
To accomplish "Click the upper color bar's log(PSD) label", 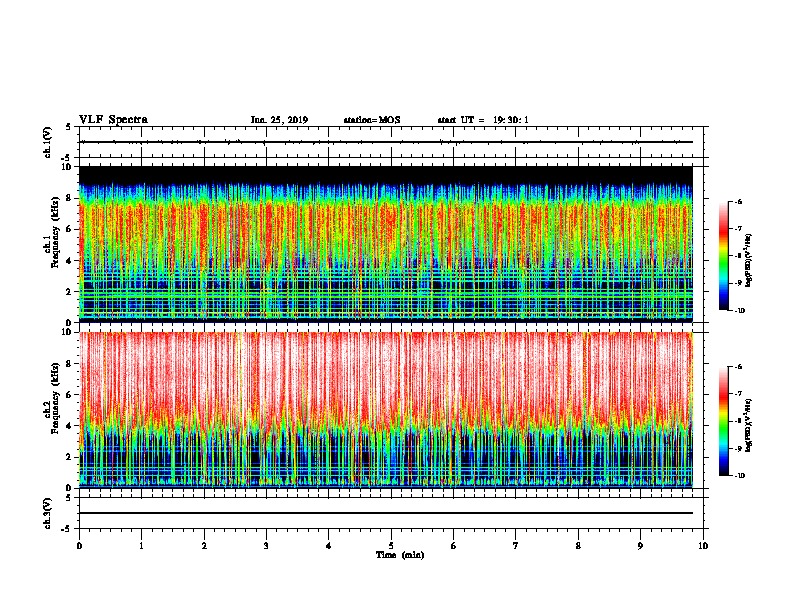I will [748, 261].
